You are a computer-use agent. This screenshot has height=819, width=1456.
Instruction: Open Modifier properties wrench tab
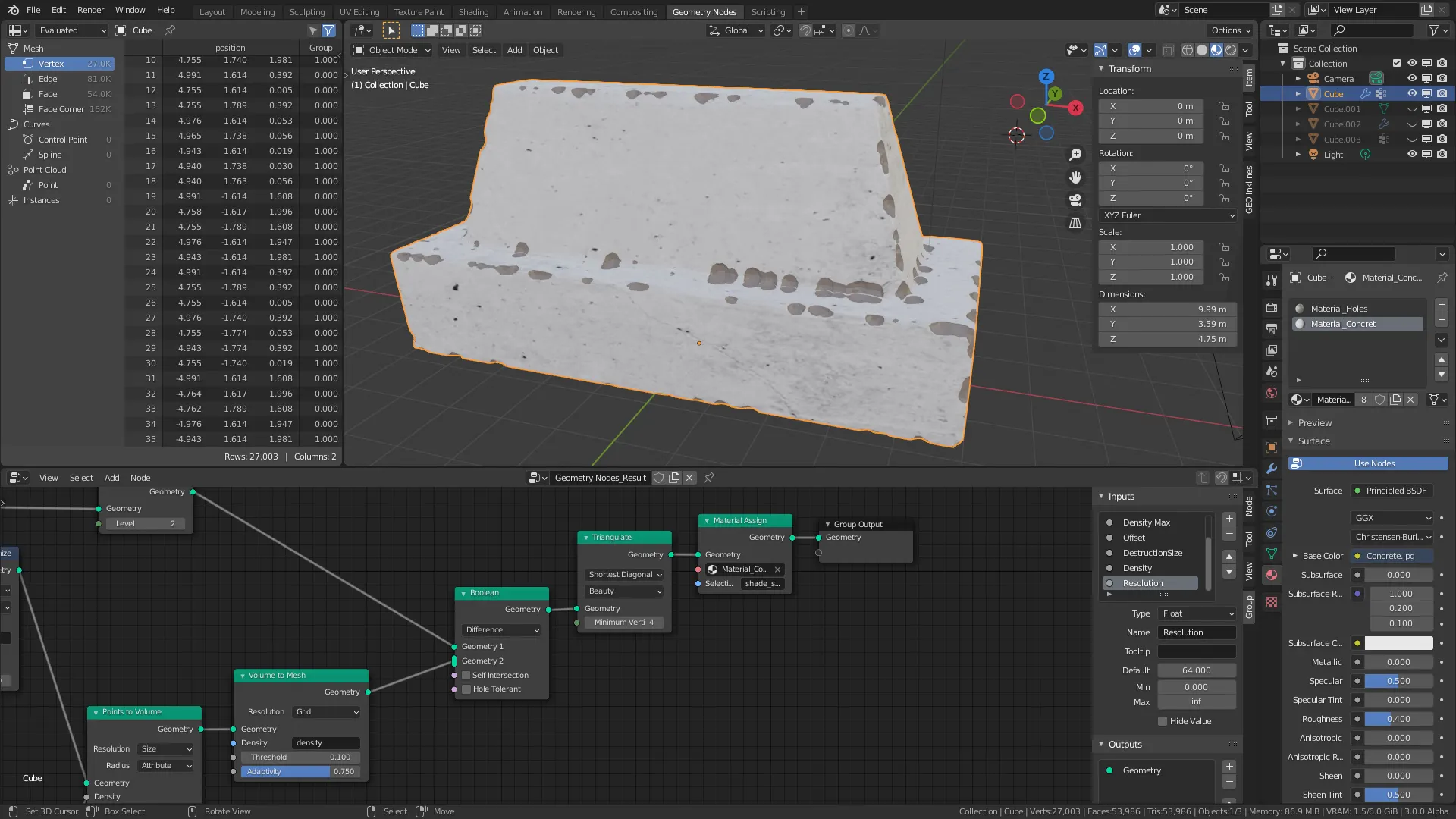[1272, 469]
